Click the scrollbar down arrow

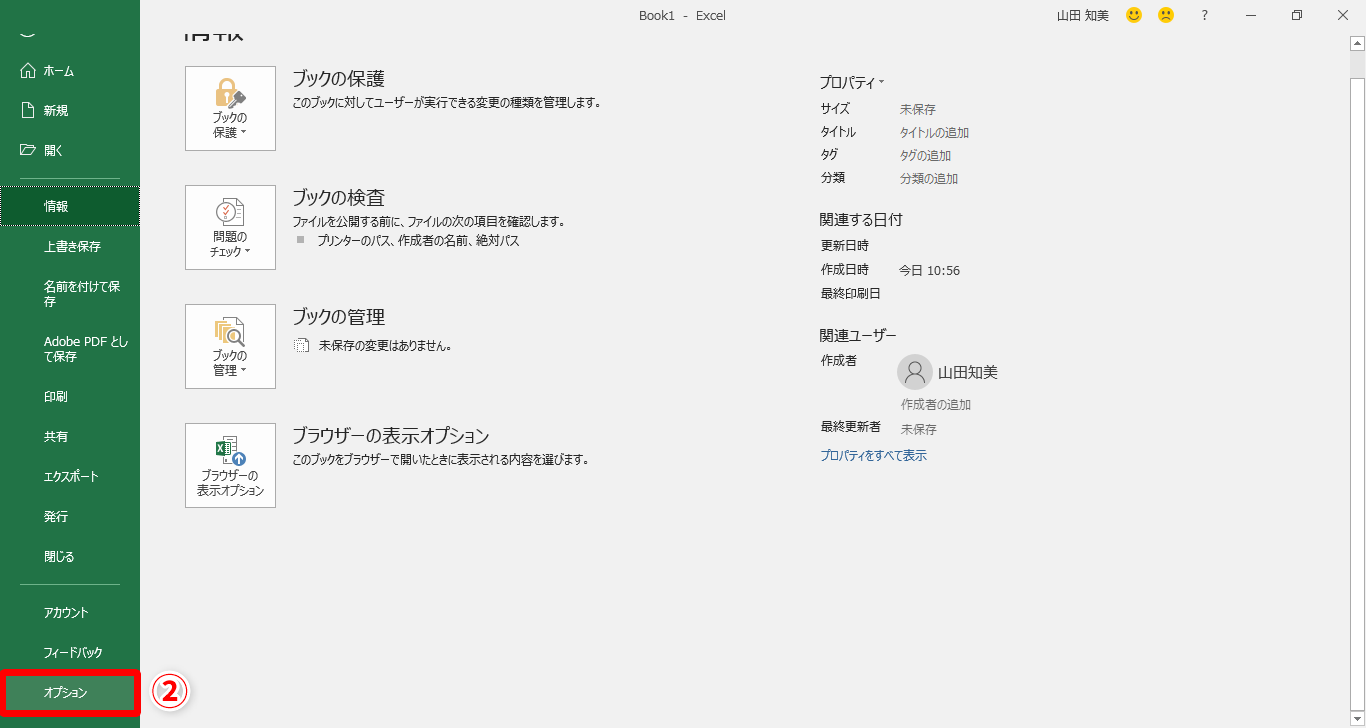pyautogui.click(x=1357, y=720)
